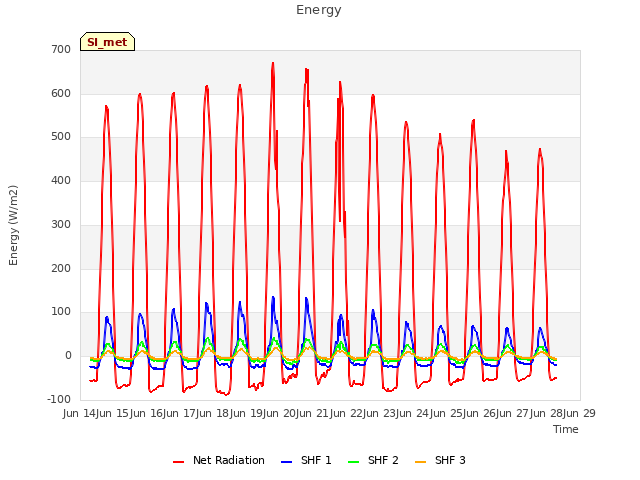Screen dimensions: 640x480
Task: Click the green SHF 2 legend swatch
Action: 353,462
